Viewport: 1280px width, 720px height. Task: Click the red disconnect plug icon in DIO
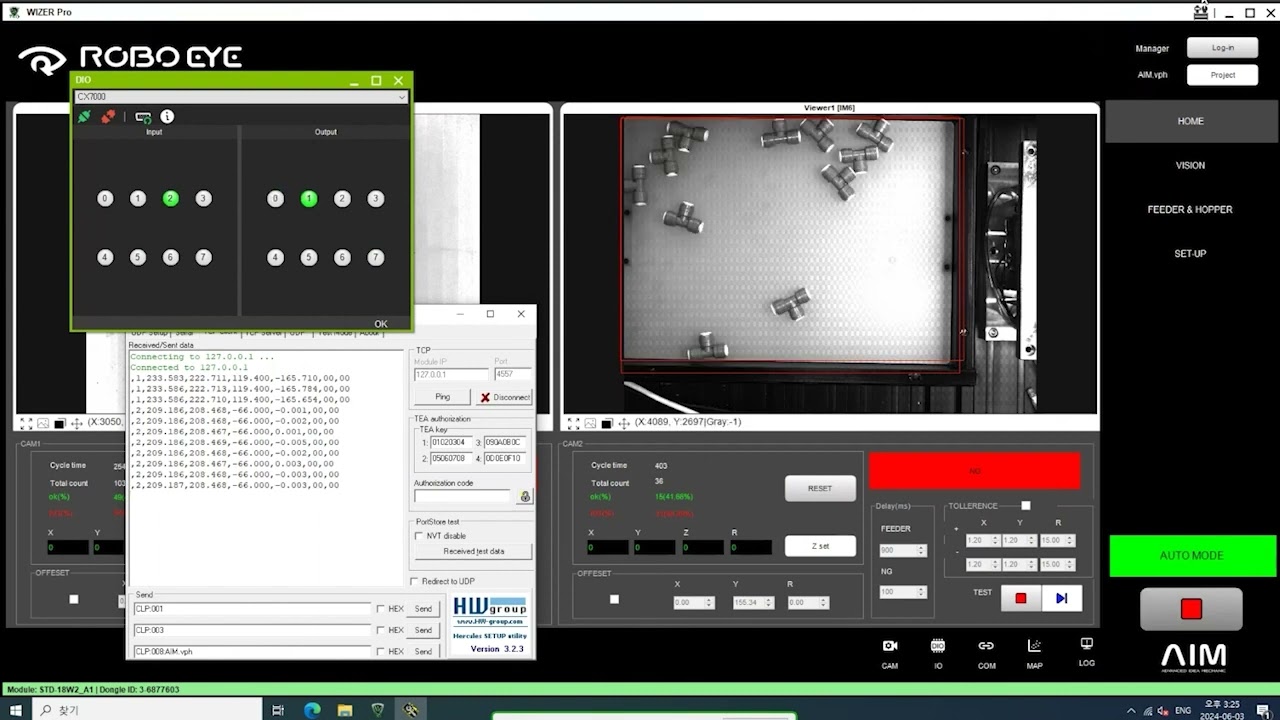(108, 117)
